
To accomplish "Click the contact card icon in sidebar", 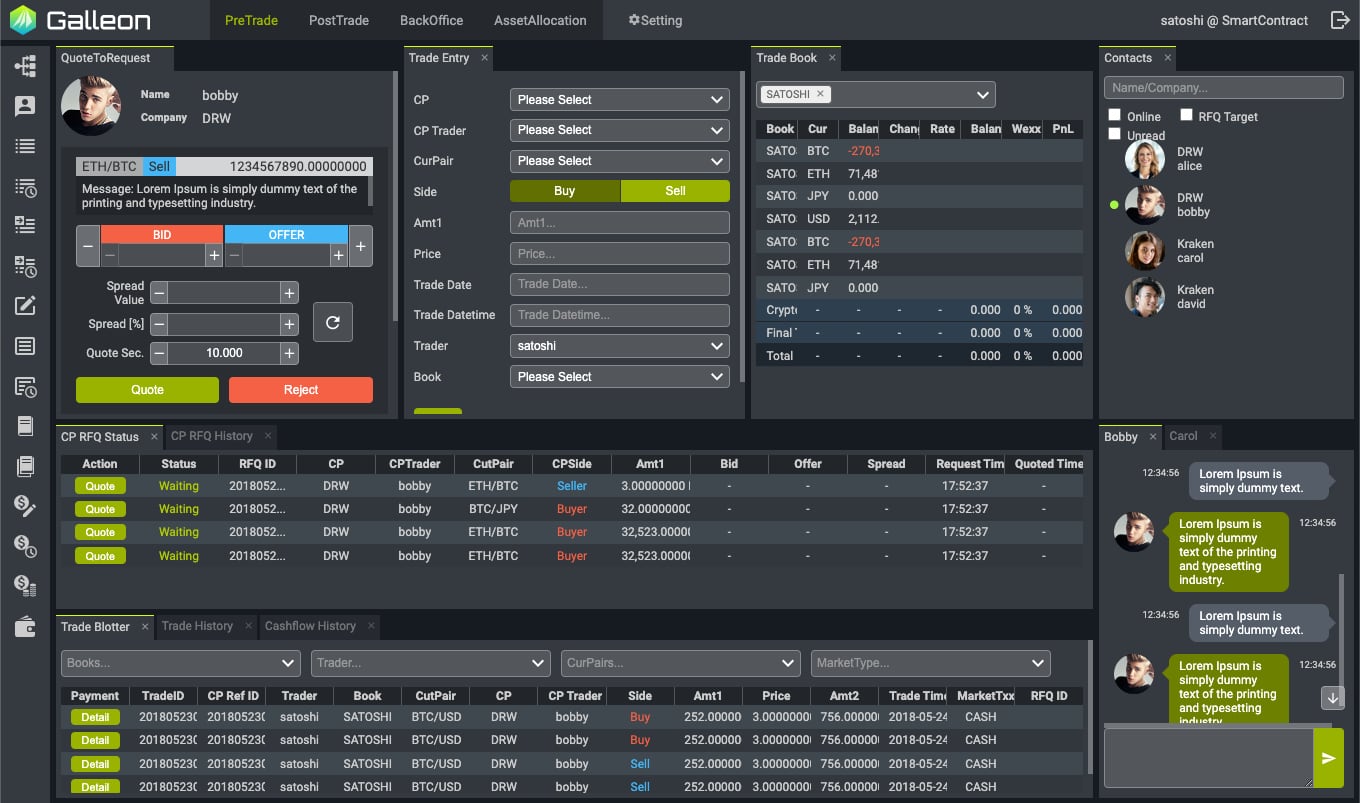I will click(x=25, y=106).
